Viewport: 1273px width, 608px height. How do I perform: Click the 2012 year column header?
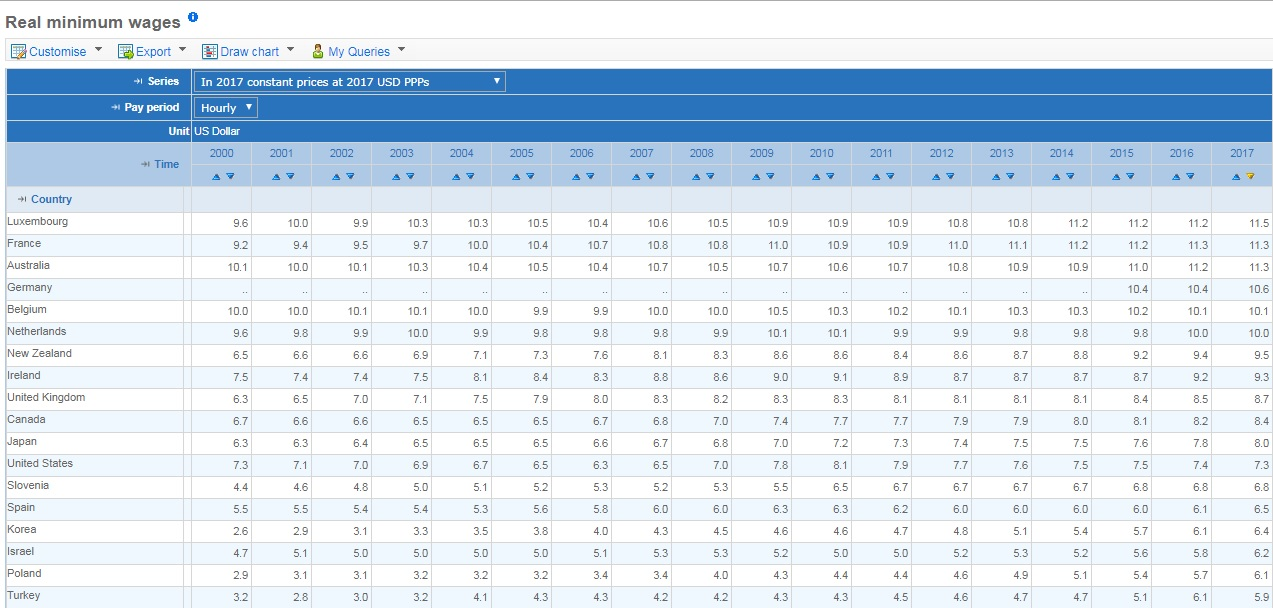click(x=941, y=153)
